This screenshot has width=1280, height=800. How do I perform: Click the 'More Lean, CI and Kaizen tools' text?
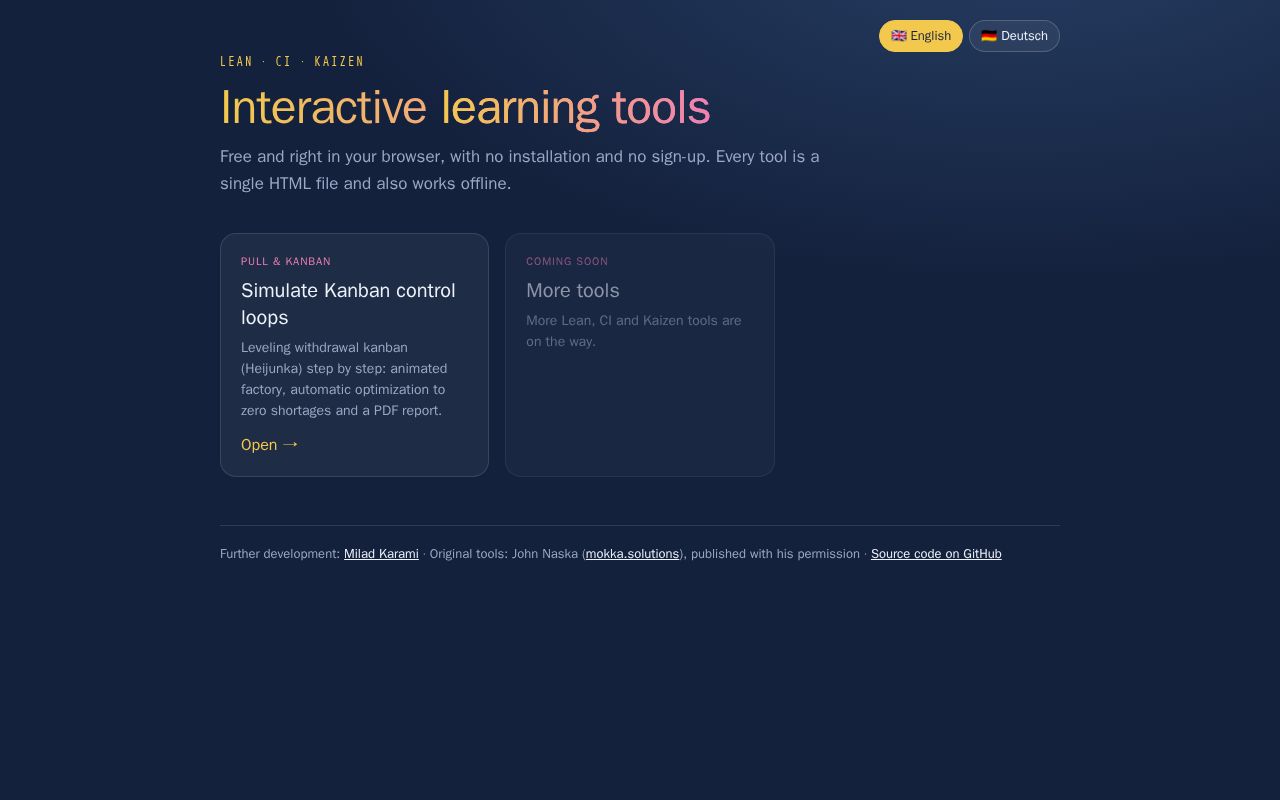[x=634, y=331]
